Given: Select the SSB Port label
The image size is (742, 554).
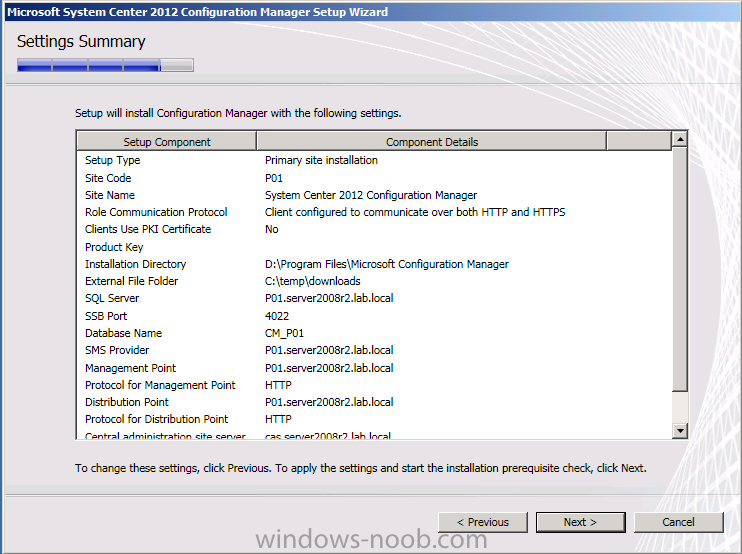Looking at the screenshot, I should pyautogui.click(x=106, y=317).
